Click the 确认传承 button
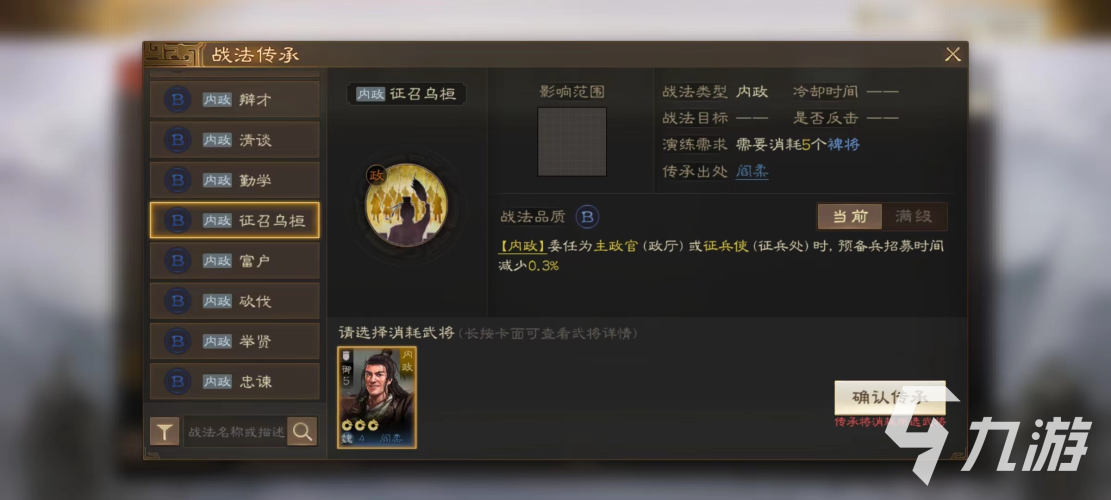This screenshot has width=1111, height=500. 890,398
